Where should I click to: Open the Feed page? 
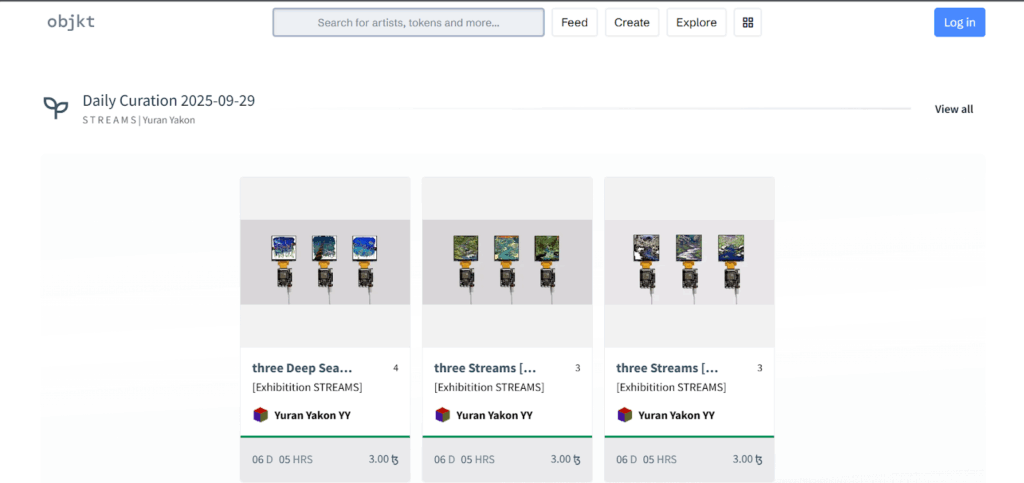coord(574,22)
